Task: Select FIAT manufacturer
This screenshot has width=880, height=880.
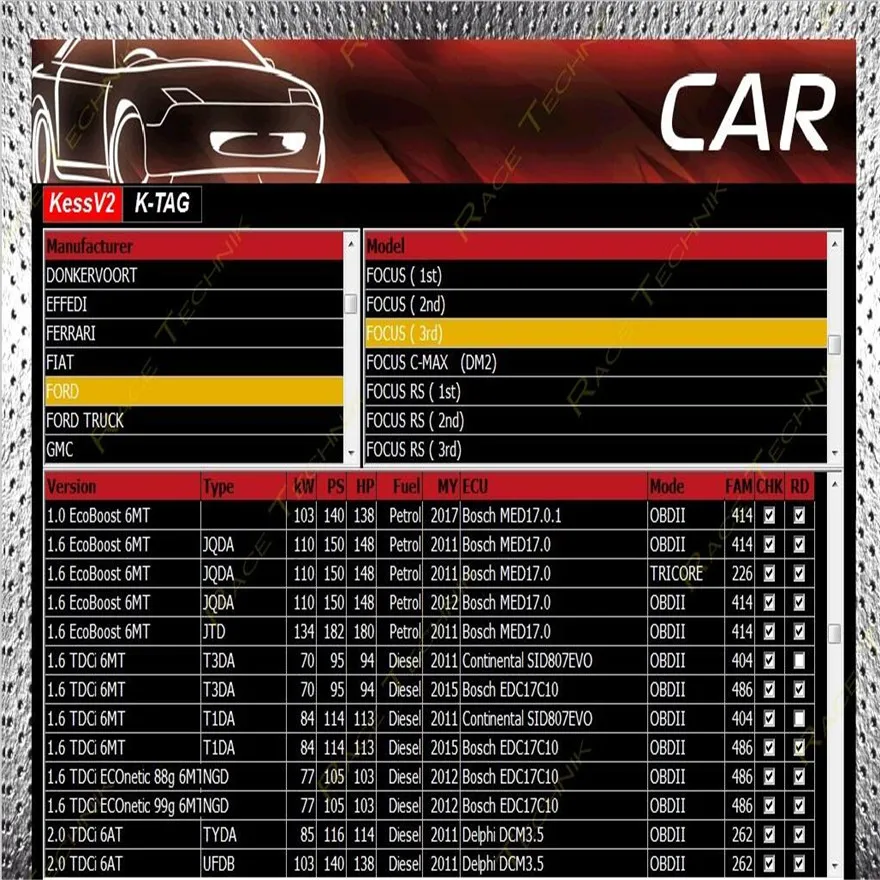Action: coord(194,363)
